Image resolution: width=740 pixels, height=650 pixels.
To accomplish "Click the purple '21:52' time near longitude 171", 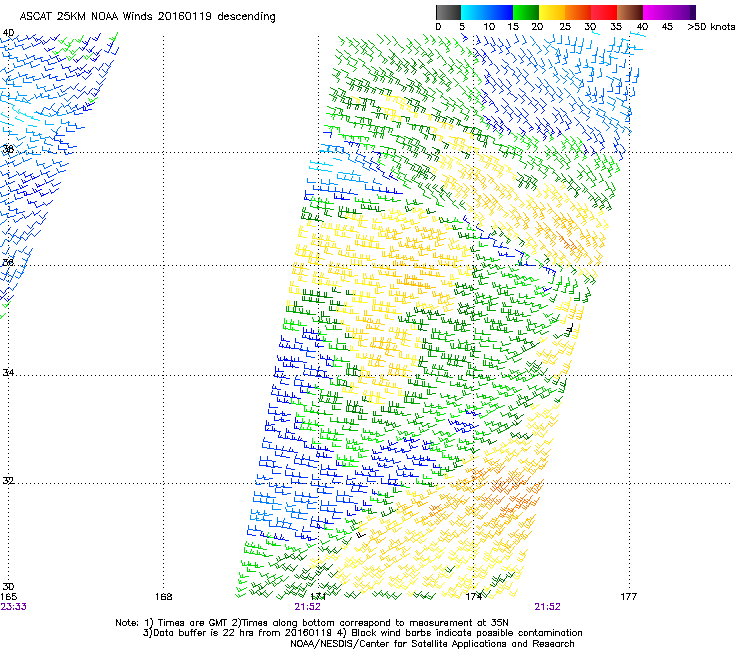I will pos(308,607).
